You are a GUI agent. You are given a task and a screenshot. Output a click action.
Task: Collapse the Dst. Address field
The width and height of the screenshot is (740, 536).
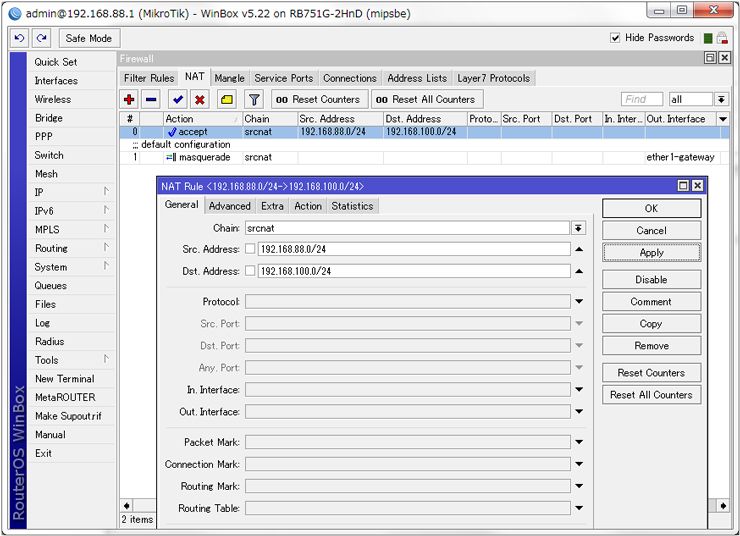[x=579, y=271]
